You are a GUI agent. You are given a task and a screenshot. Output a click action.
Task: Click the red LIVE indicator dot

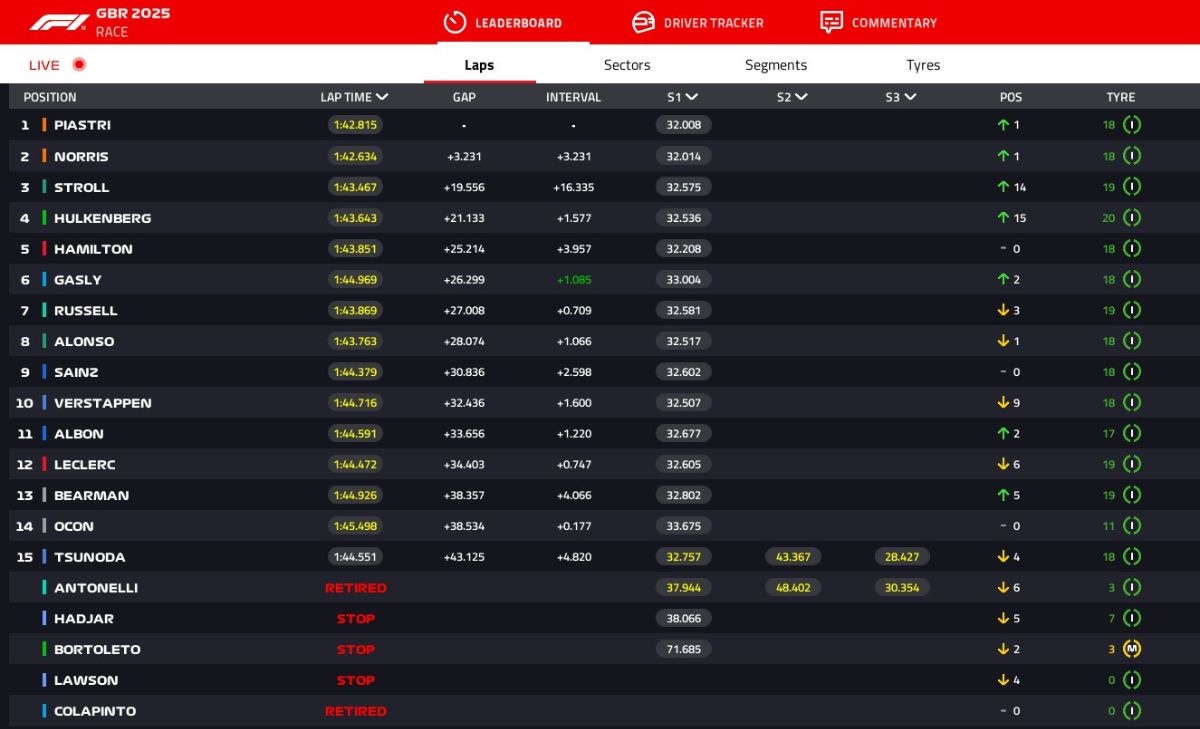[x=79, y=65]
